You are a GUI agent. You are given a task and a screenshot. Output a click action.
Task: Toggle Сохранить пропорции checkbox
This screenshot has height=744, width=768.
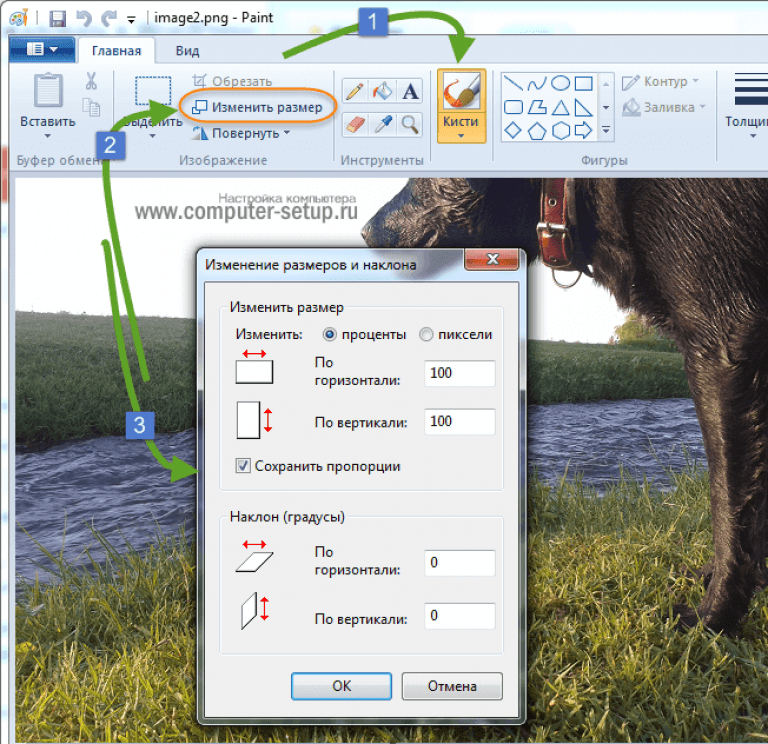point(243,465)
